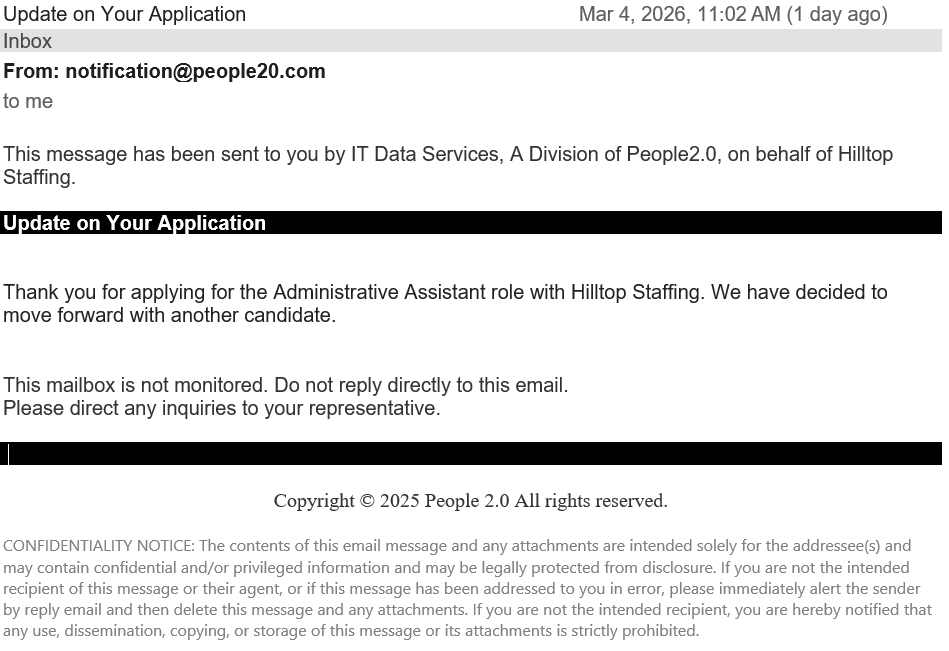Click the "CONFIDENTIALITY NOTICE:" heading text
The image size is (949, 651).
click(99, 546)
